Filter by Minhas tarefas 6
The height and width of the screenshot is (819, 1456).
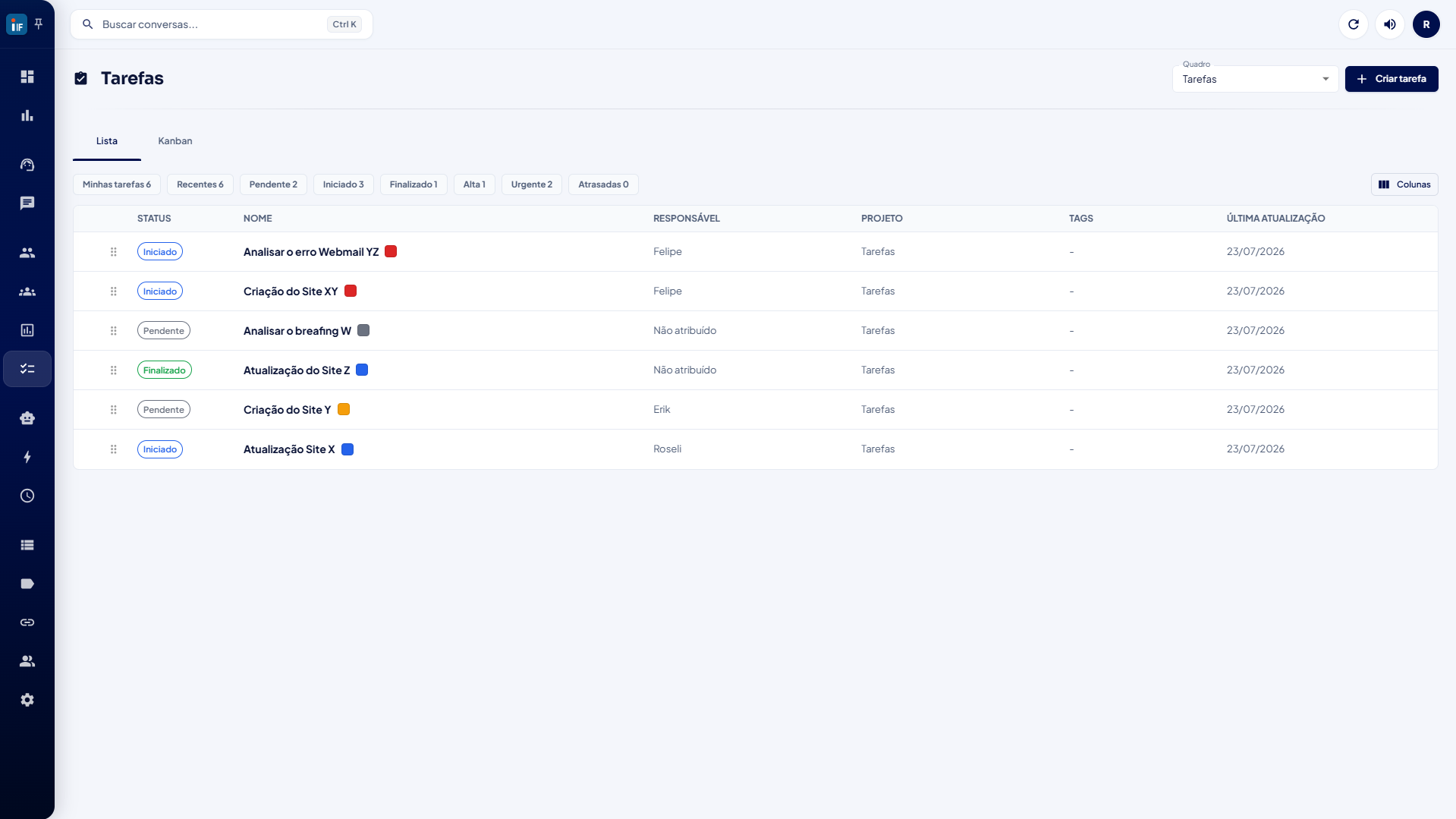pyautogui.click(x=117, y=184)
